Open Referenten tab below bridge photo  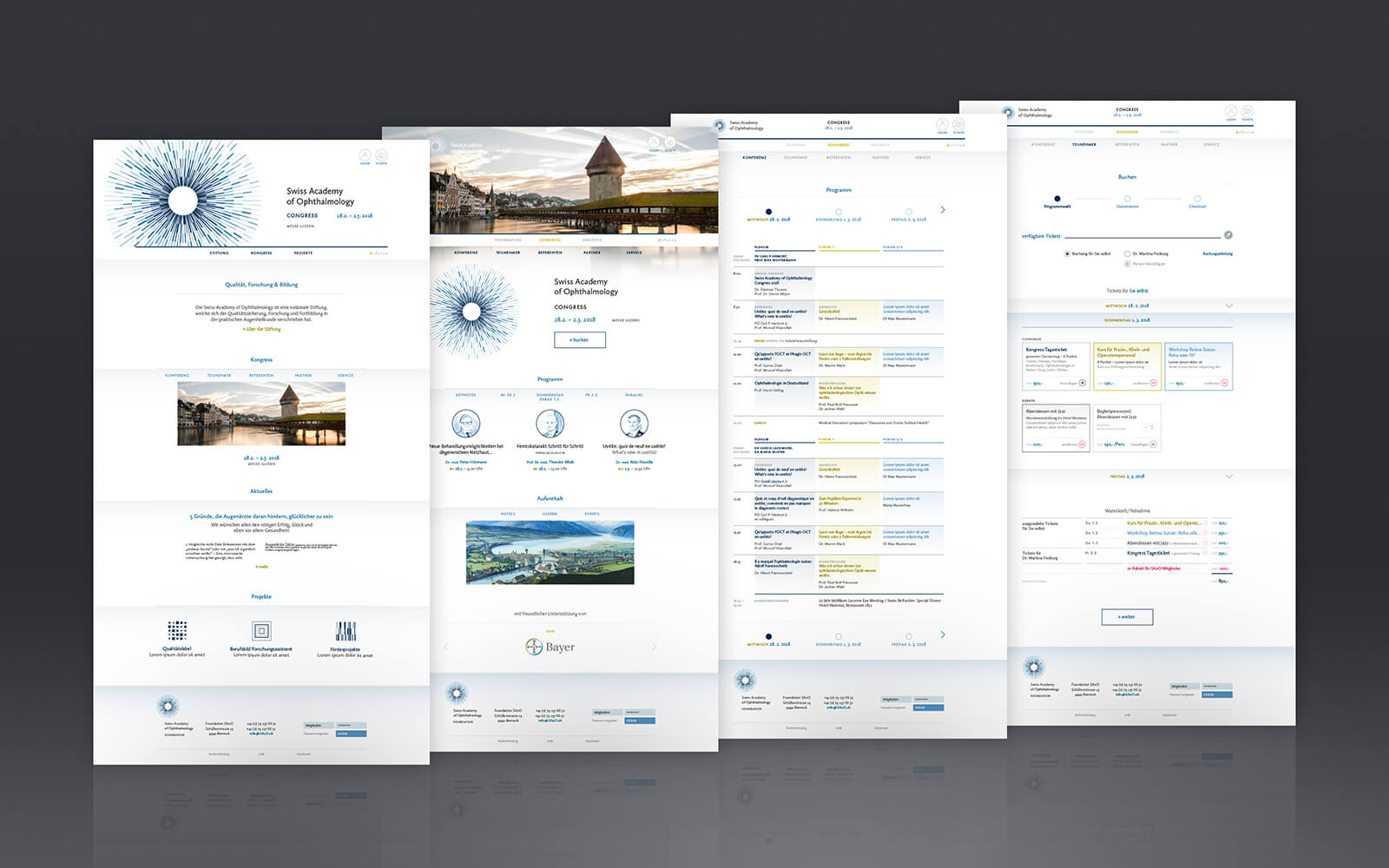(x=550, y=252)
